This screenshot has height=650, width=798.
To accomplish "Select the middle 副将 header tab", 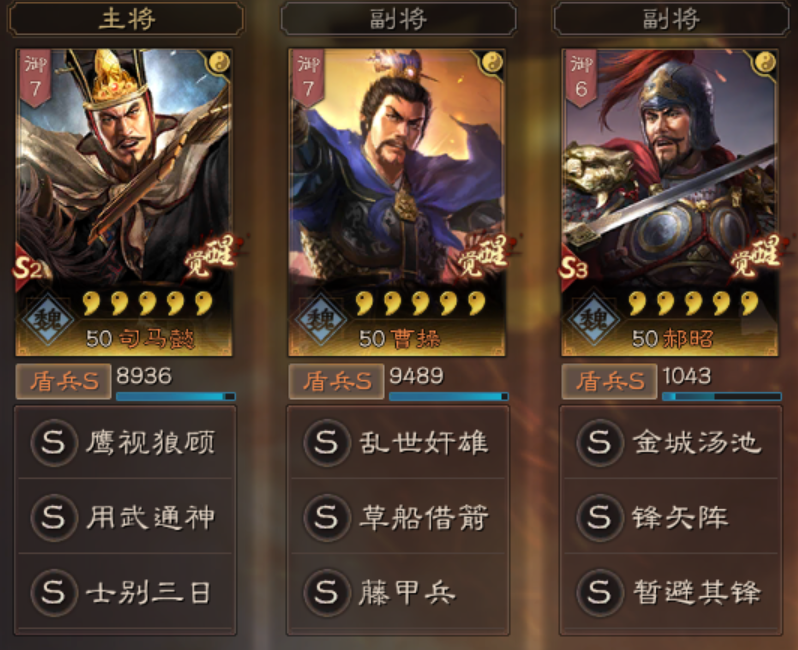I will click(x=398, y=19).
